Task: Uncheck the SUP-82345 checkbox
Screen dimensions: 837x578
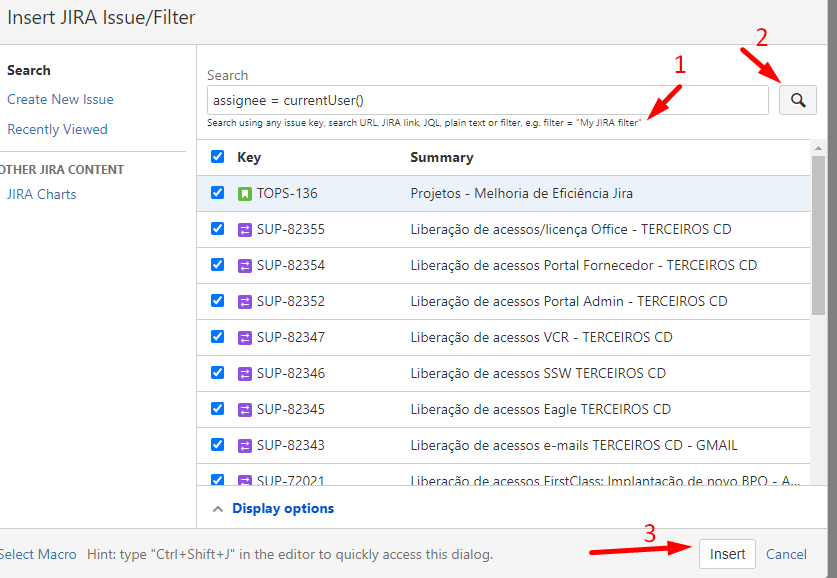Action: [217, 408]
